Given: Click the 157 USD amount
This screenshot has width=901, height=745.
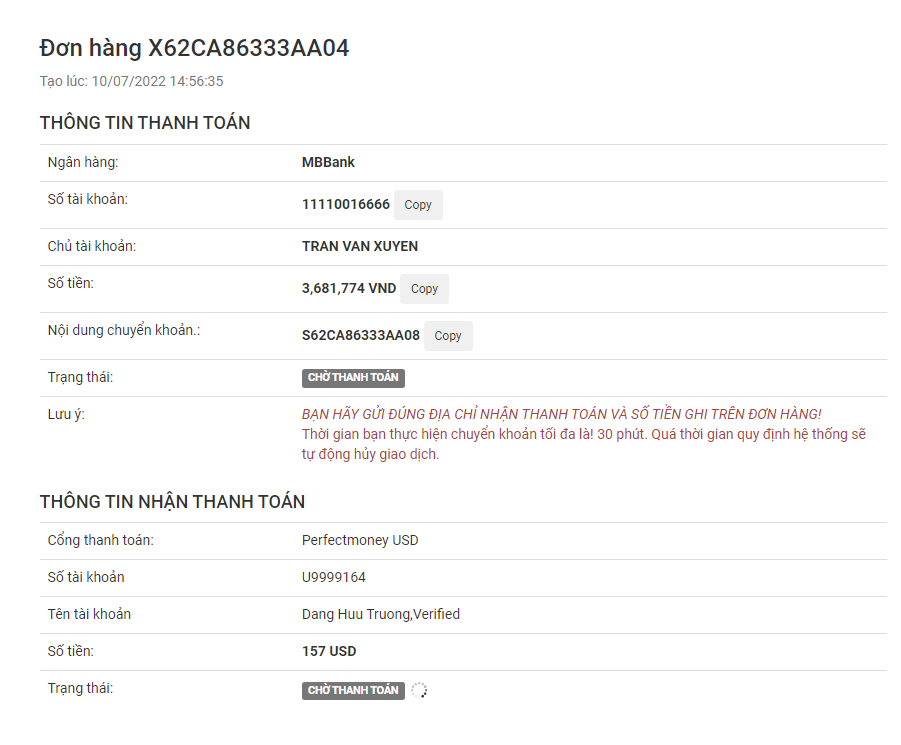Looking at the screenshot, I should point(329,651).
